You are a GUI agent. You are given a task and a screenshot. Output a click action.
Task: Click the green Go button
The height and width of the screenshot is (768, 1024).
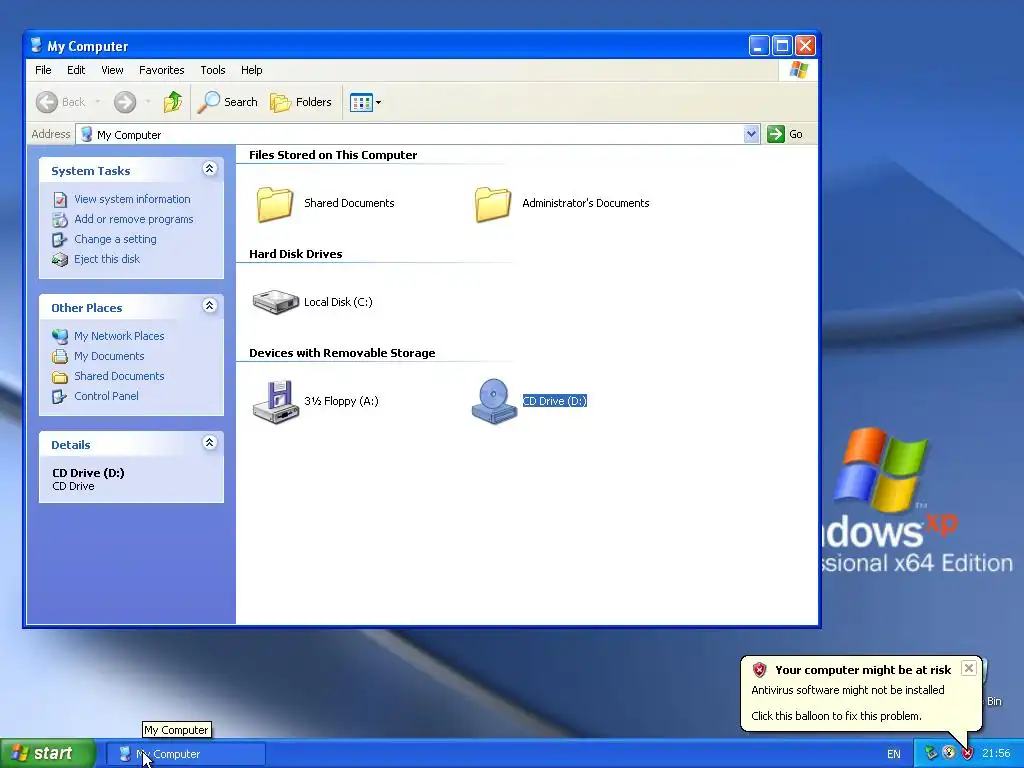pyautogui.click(x=785, y=134)
